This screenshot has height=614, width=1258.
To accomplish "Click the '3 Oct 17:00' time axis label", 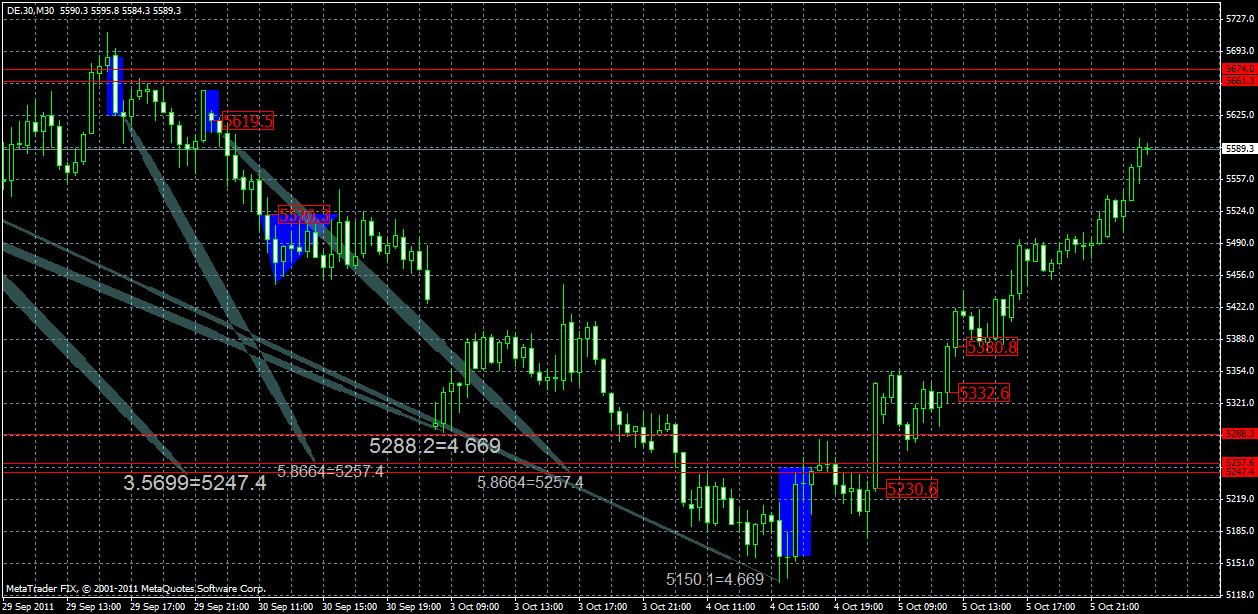I will 604,607.
